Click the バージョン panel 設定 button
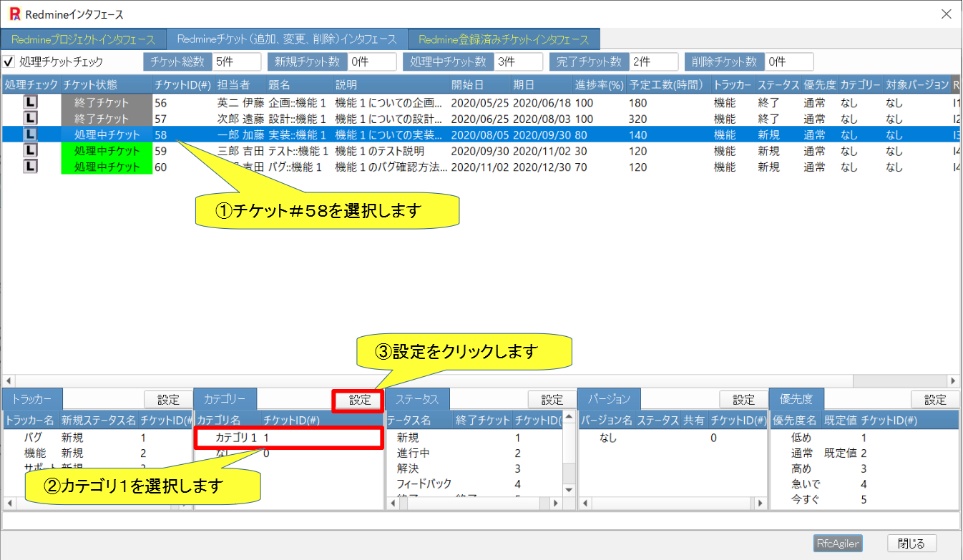Viewport: 963px width, 560px height. 743,400
